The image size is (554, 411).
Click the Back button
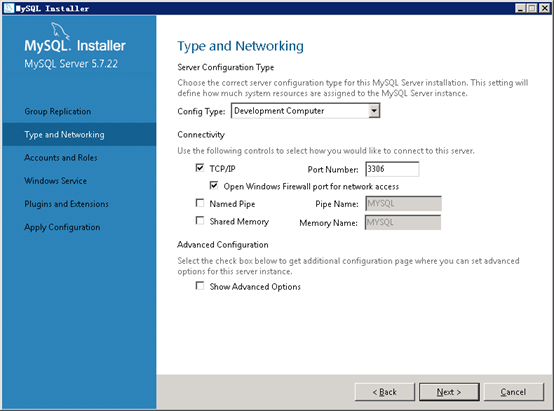coord(384,392)
